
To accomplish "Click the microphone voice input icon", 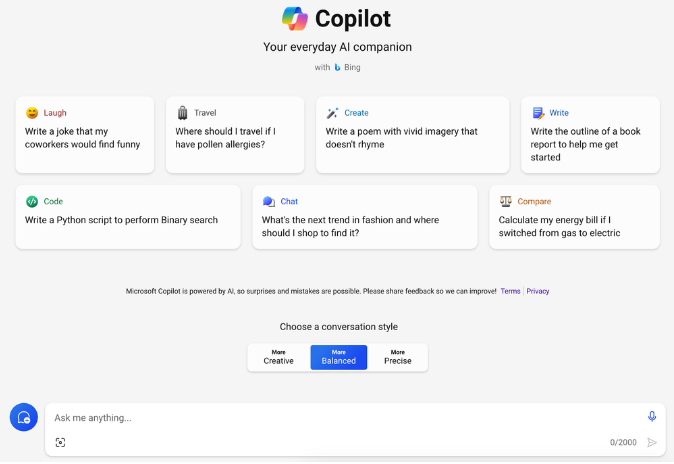I will [x=652, y=416].
